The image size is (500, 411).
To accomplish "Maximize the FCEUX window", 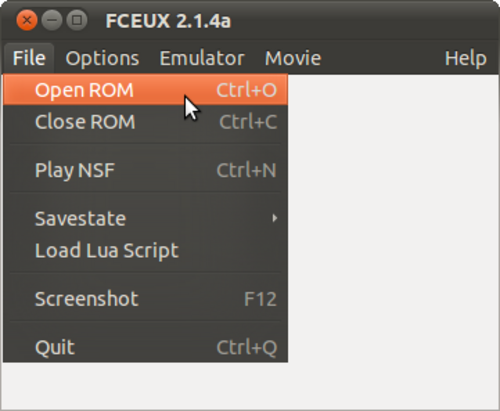I will coord(77,20).
